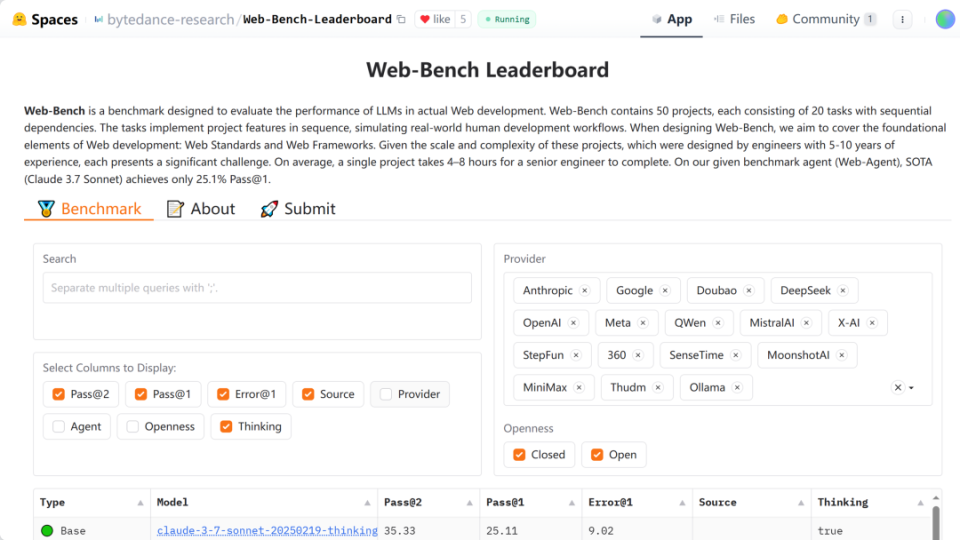Click the Spaces text link

[x=54, y=20]
